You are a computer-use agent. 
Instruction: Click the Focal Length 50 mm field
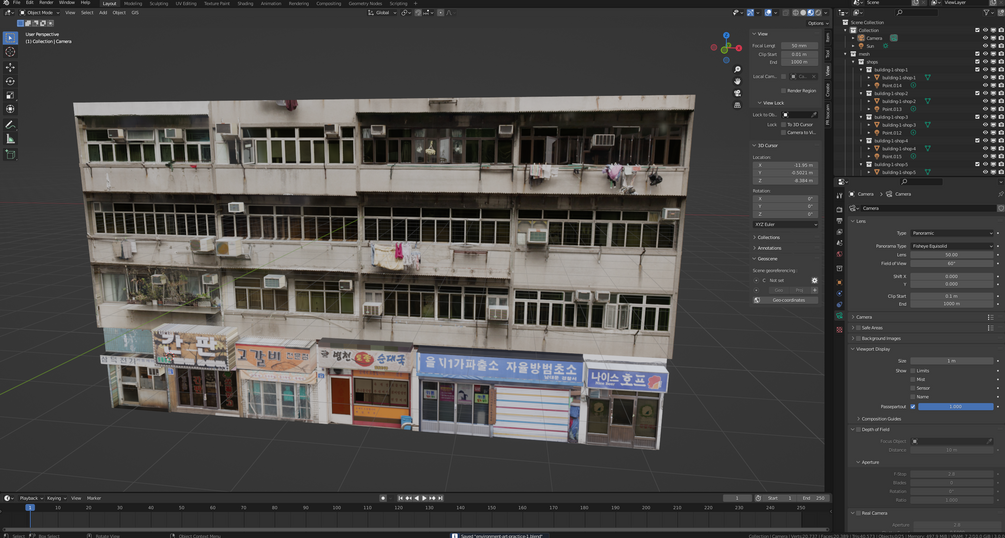tap(799, 46)
